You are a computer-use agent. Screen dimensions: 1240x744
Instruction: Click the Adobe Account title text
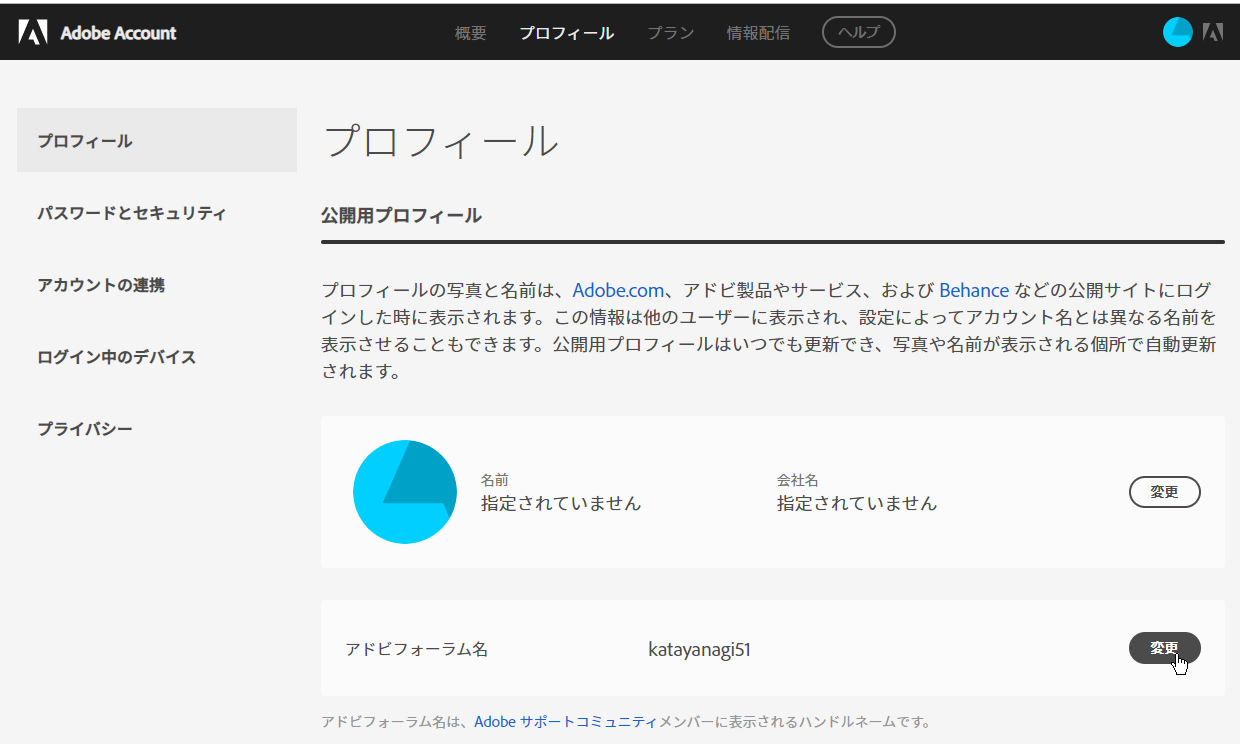pos(118,33)
